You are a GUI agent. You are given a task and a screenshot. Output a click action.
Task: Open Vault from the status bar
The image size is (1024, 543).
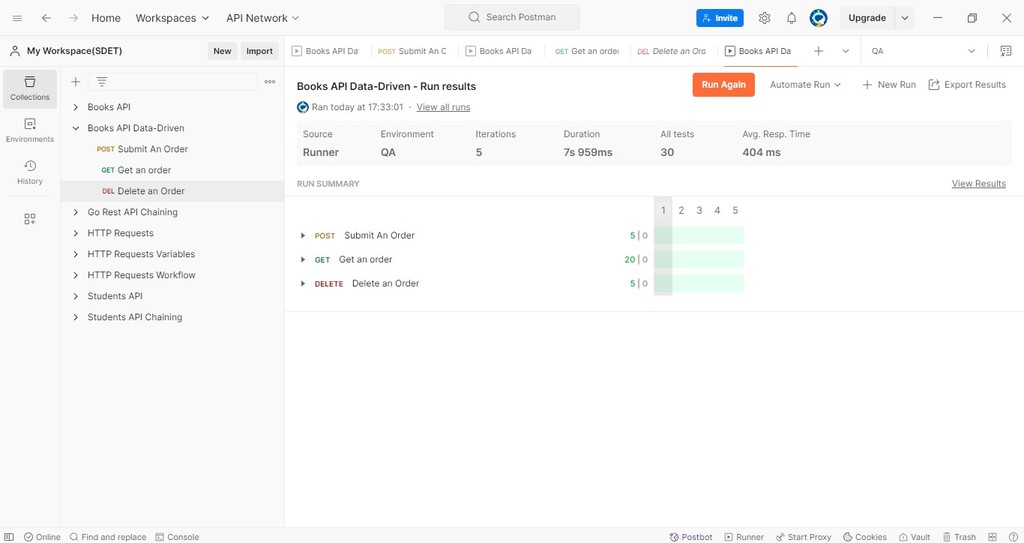(x=914, y=537)
